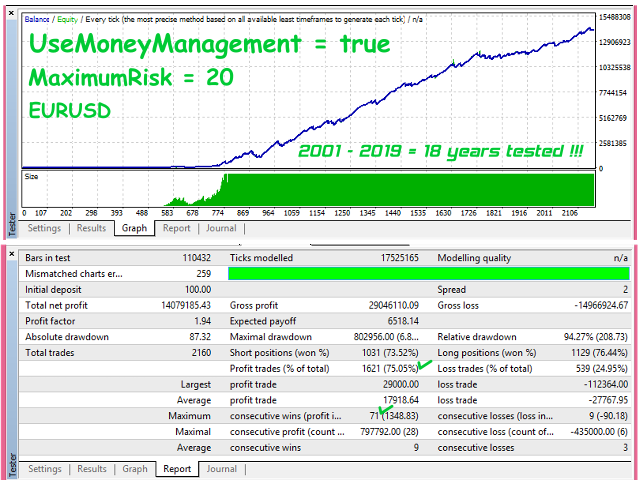Image resolution: width=640 pixels, height=480 pixels.
Task: Click the 15488308 top axis value
Action: [x=614, y=17]
